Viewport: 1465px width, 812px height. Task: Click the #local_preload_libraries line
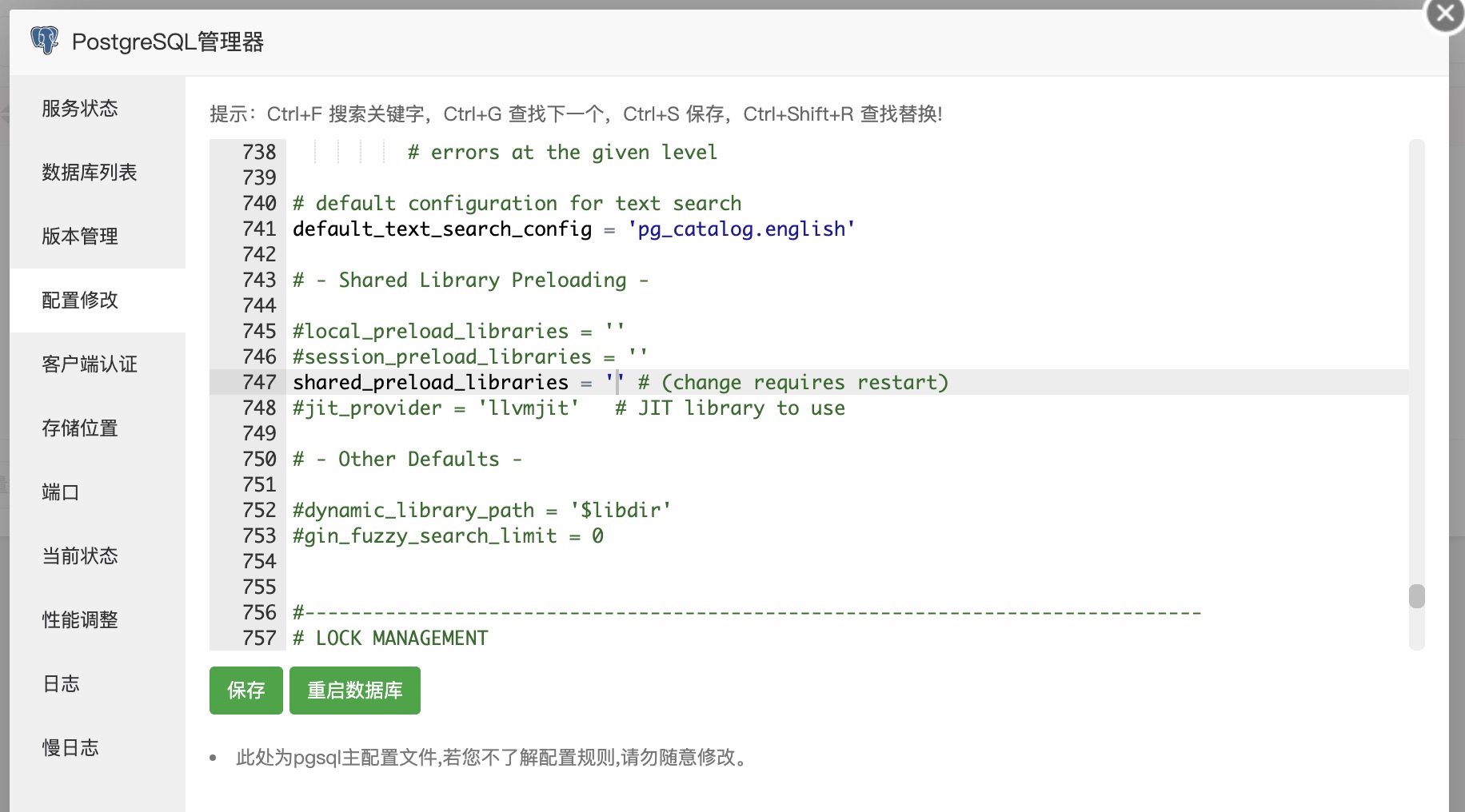click(459, 331)
